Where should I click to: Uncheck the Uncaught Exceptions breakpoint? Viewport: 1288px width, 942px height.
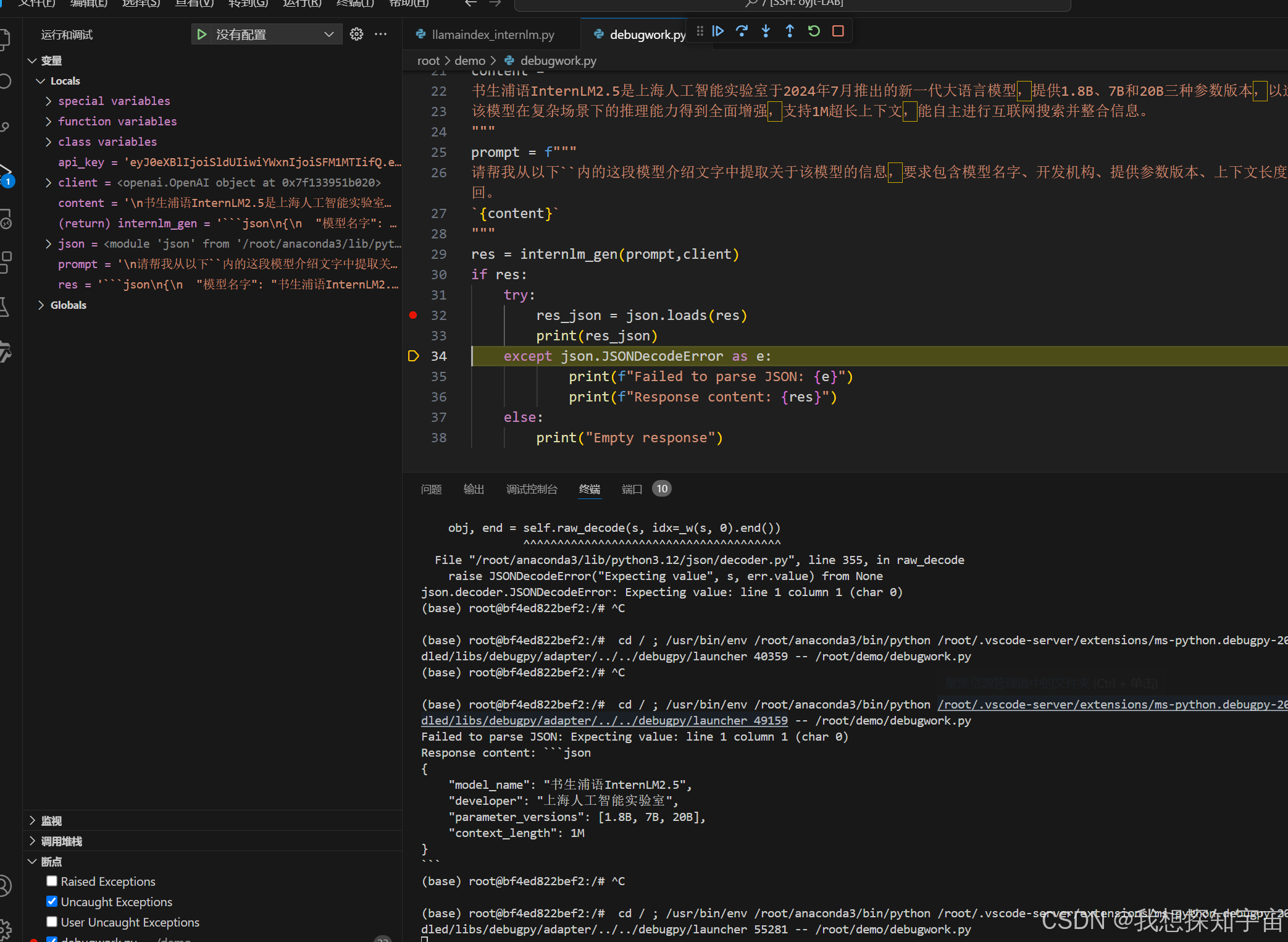tap(52, 901)
